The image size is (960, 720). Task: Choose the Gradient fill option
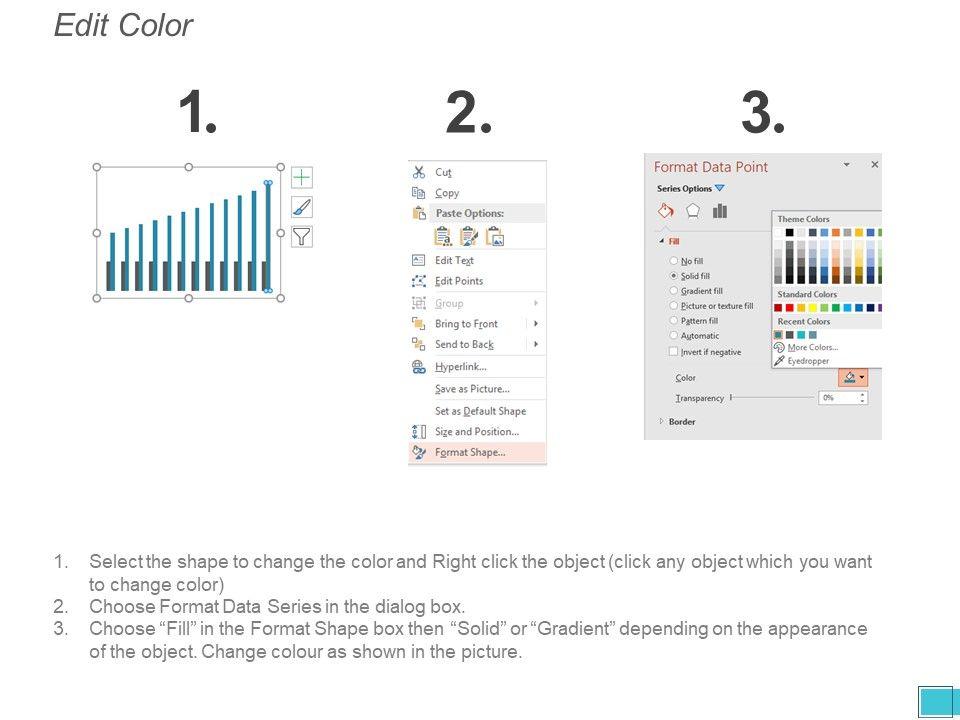(x=674, y=291)
